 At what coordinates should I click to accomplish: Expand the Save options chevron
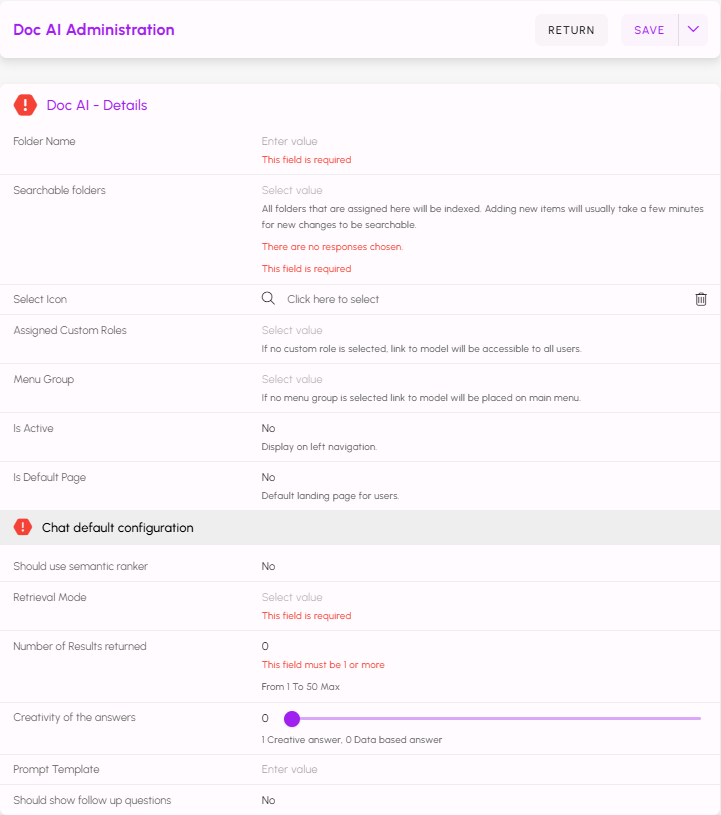point(693,30)
